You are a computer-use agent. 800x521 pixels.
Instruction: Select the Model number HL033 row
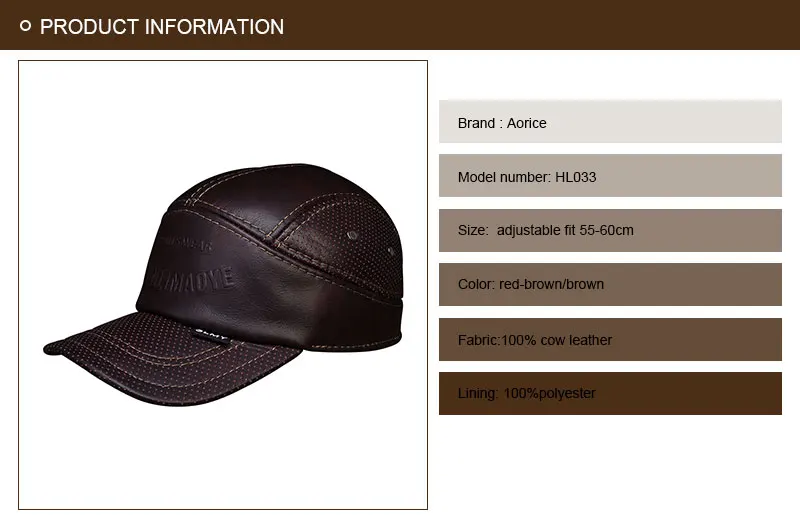point(610,176)
